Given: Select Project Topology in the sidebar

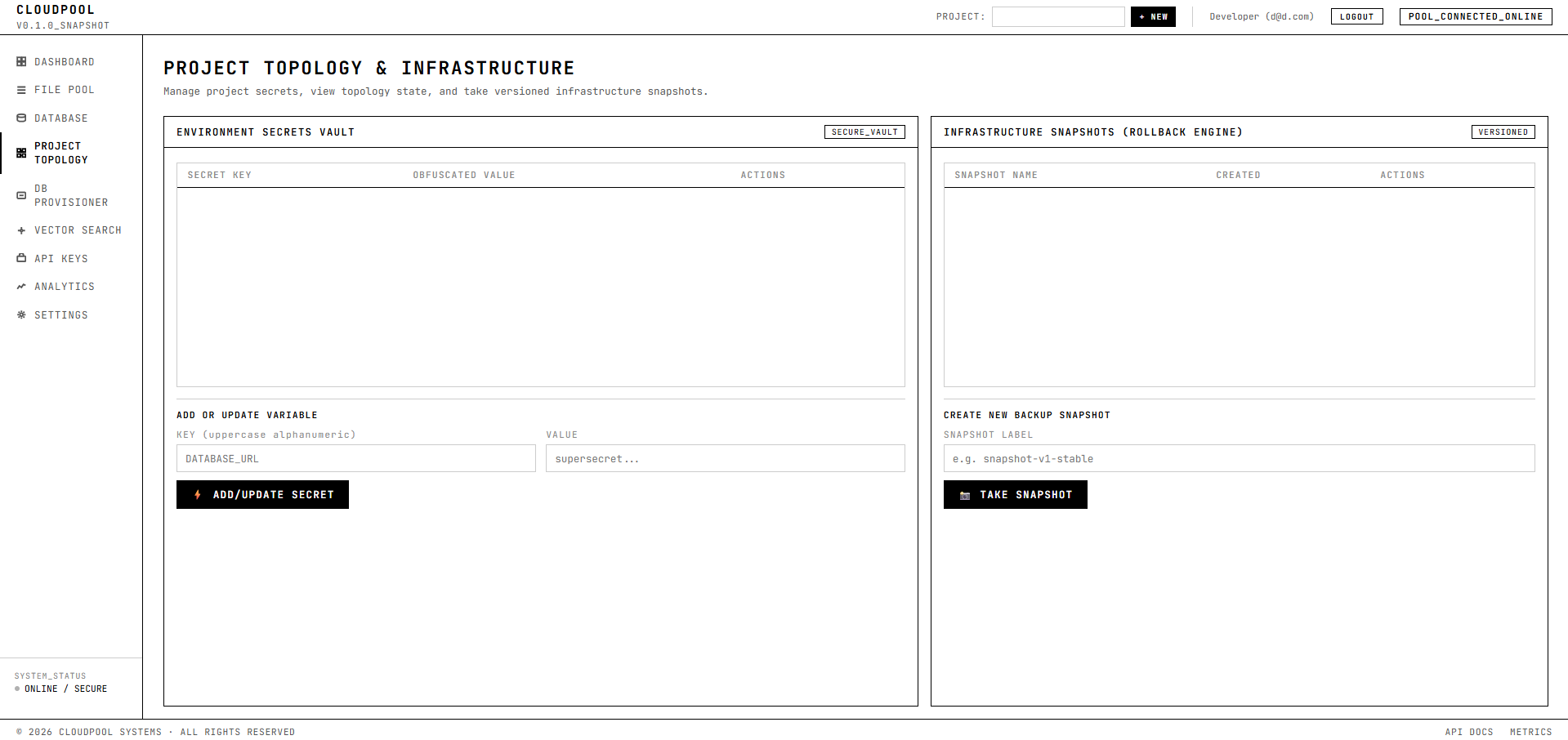Looking at the screenshot, I should click(71, 153).
